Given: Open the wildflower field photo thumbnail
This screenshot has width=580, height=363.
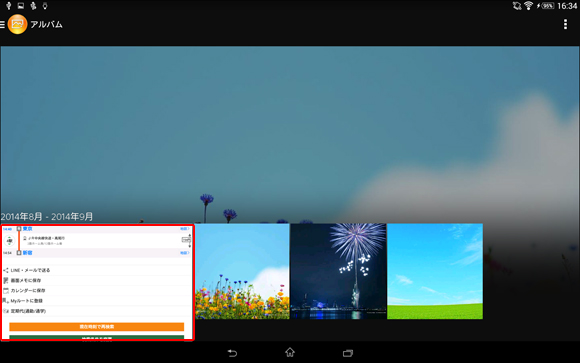Looking at the screenshot, I should [x=242, y=271].
